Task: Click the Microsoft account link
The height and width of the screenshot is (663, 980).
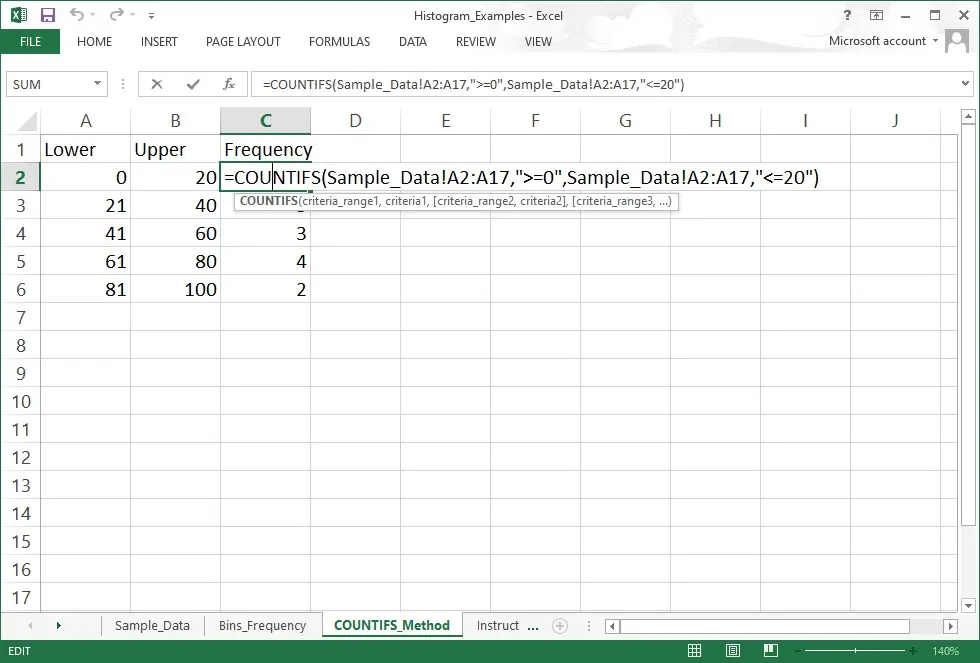Action: click(877, 41)
